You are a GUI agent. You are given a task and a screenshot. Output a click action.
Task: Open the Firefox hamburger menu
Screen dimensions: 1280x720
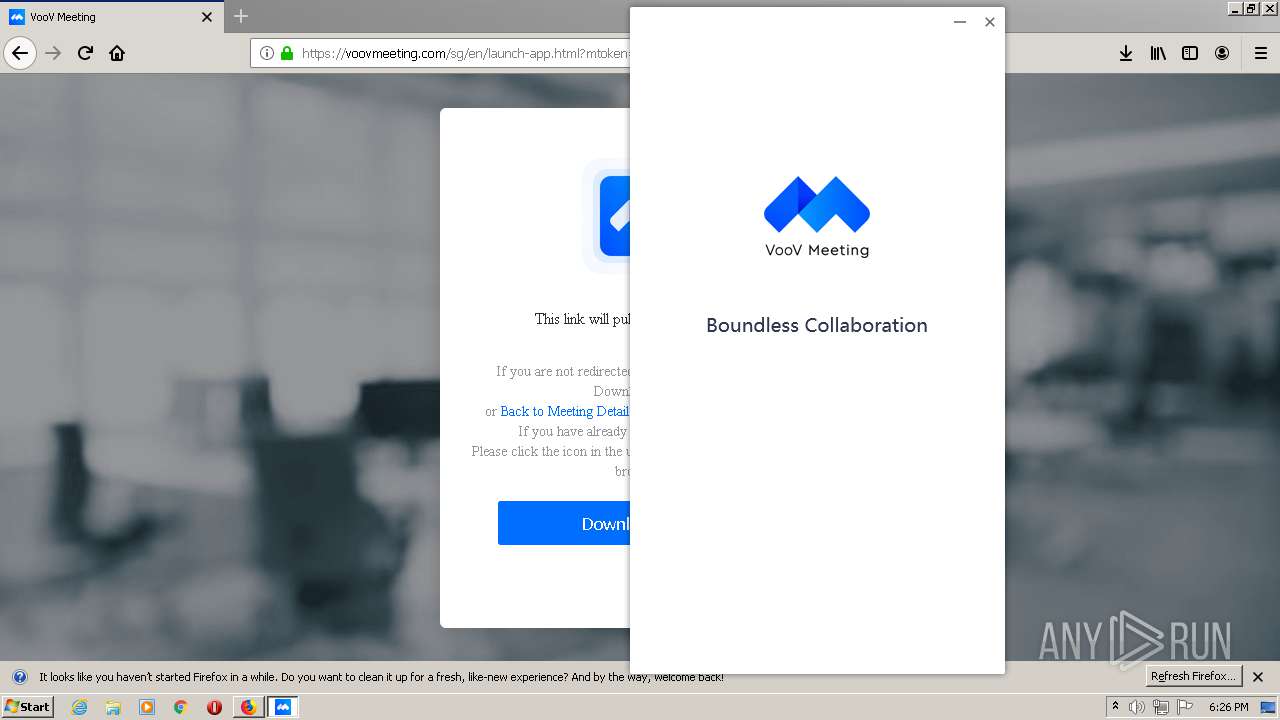point(1260,53)
